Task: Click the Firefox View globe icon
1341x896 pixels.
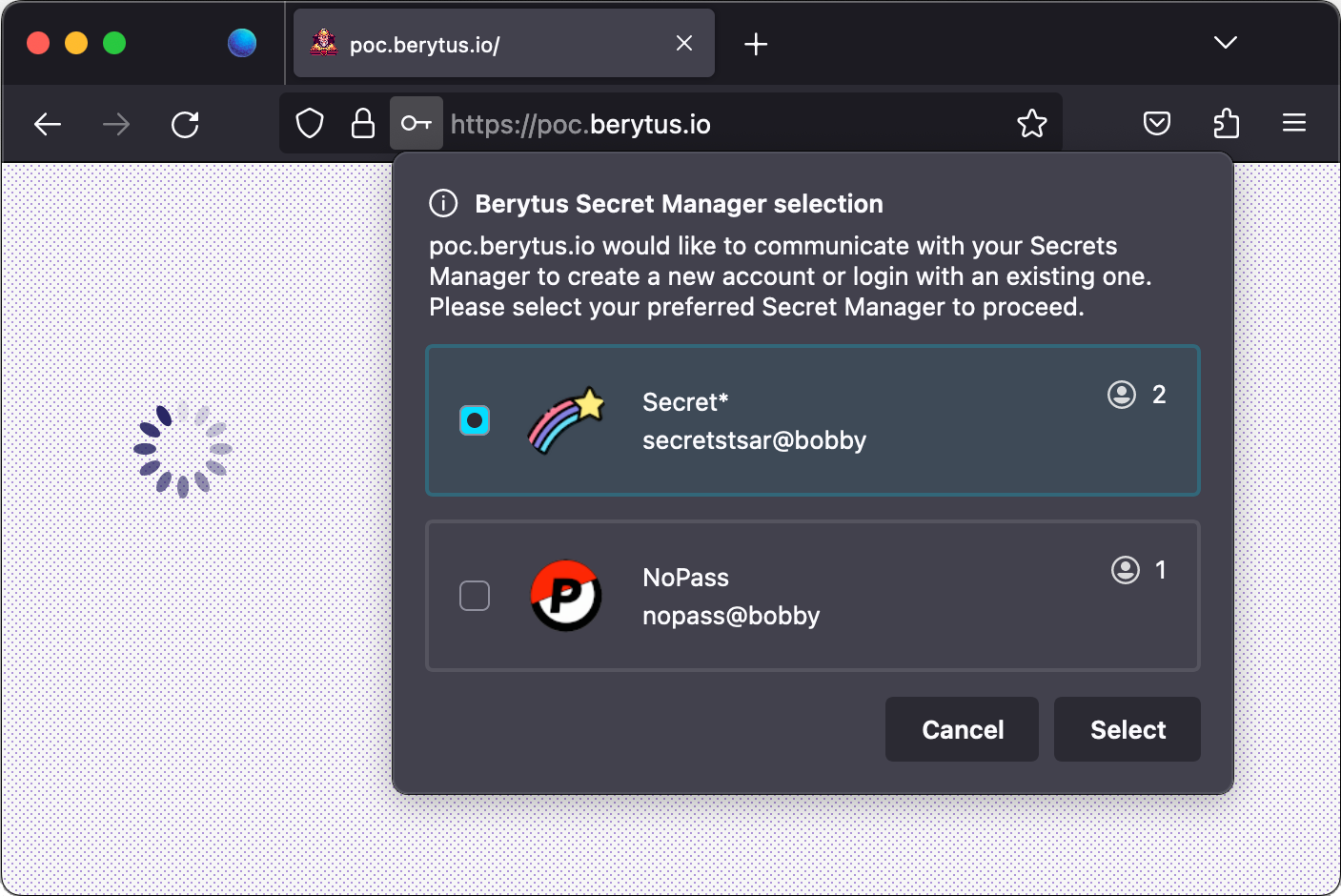Action: click(242, 43)
